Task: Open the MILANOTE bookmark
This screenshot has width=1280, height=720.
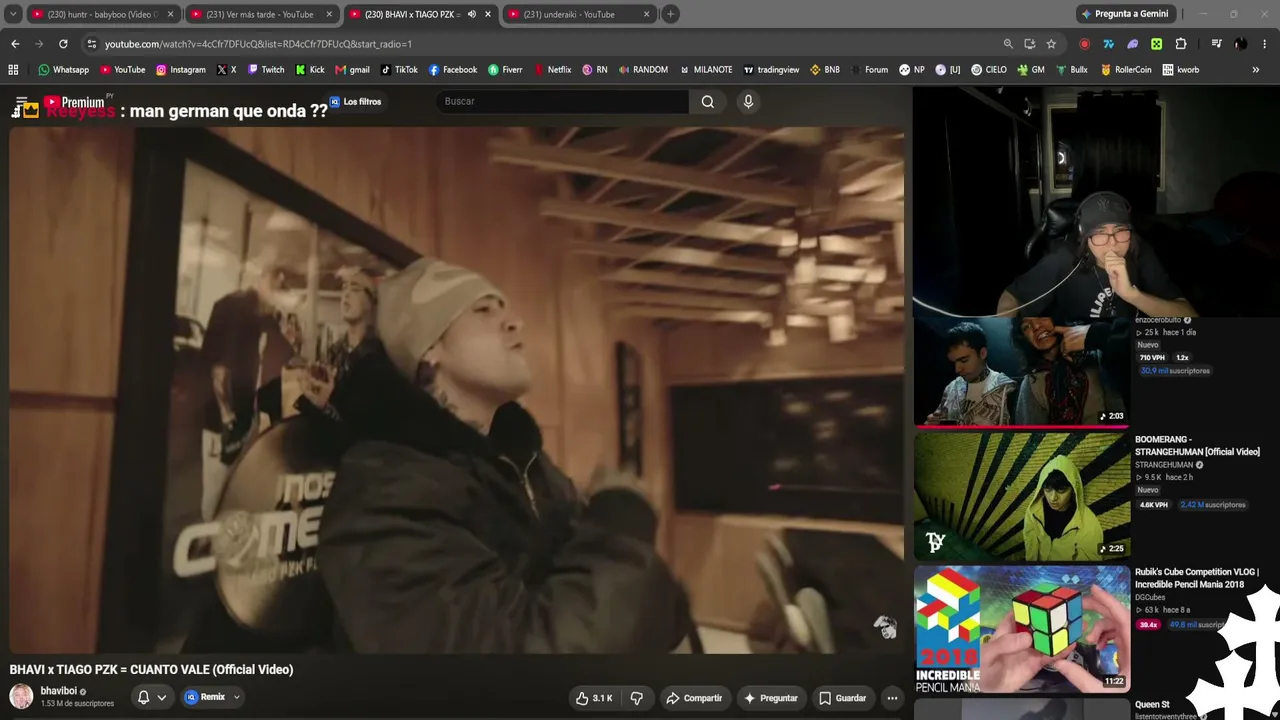Action: coord(706,70)
